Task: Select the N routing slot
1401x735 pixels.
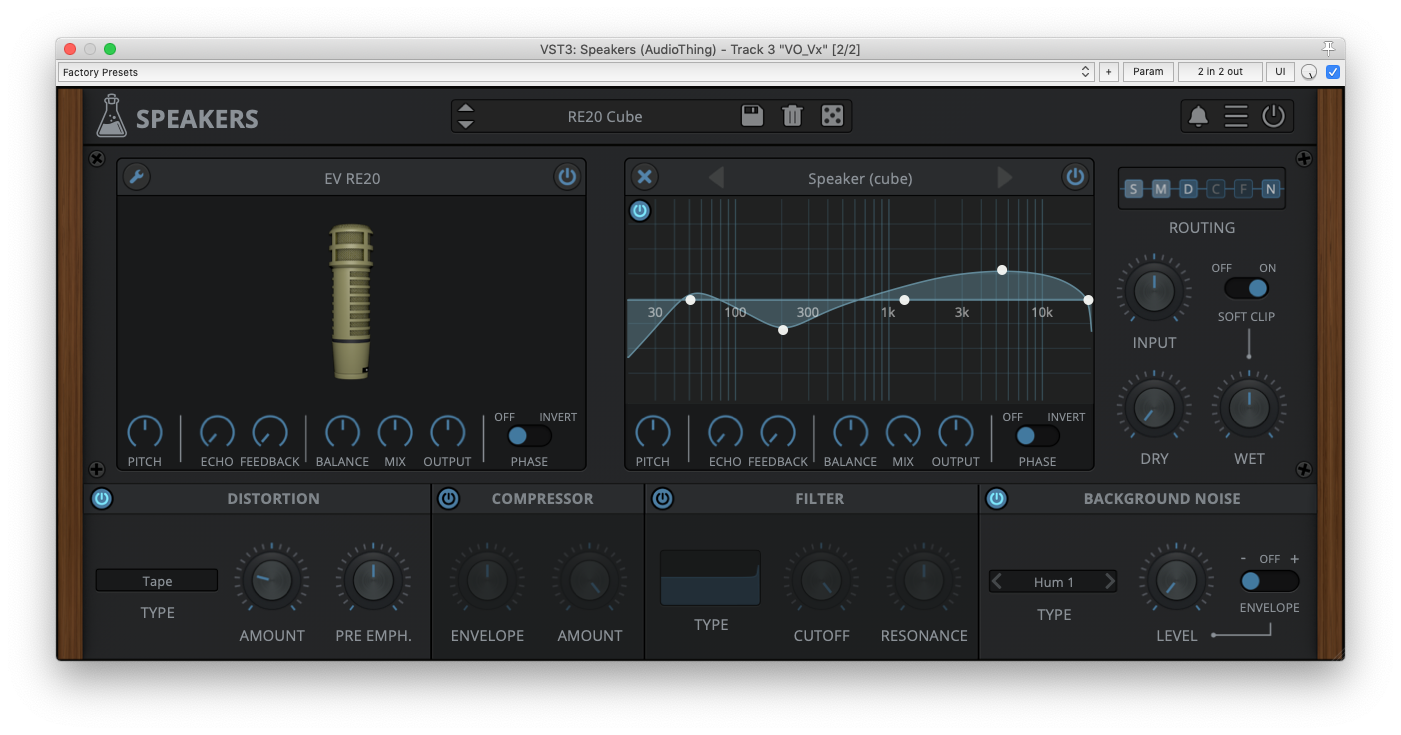Action: tap(1271, 188)
